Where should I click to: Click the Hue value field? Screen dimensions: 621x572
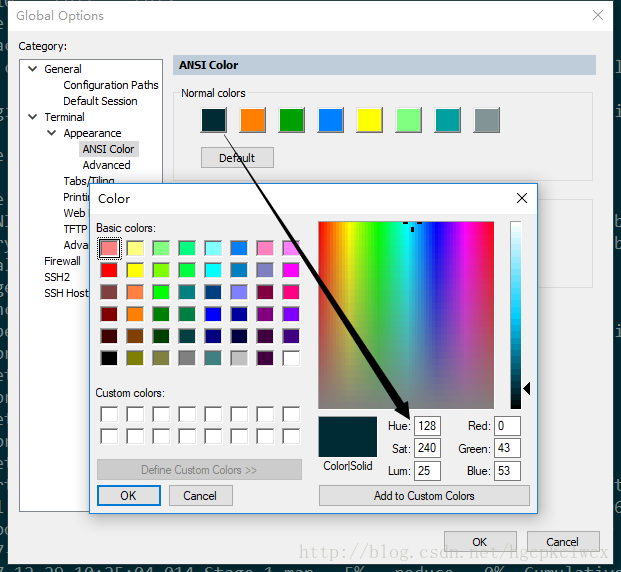point(427,426)
